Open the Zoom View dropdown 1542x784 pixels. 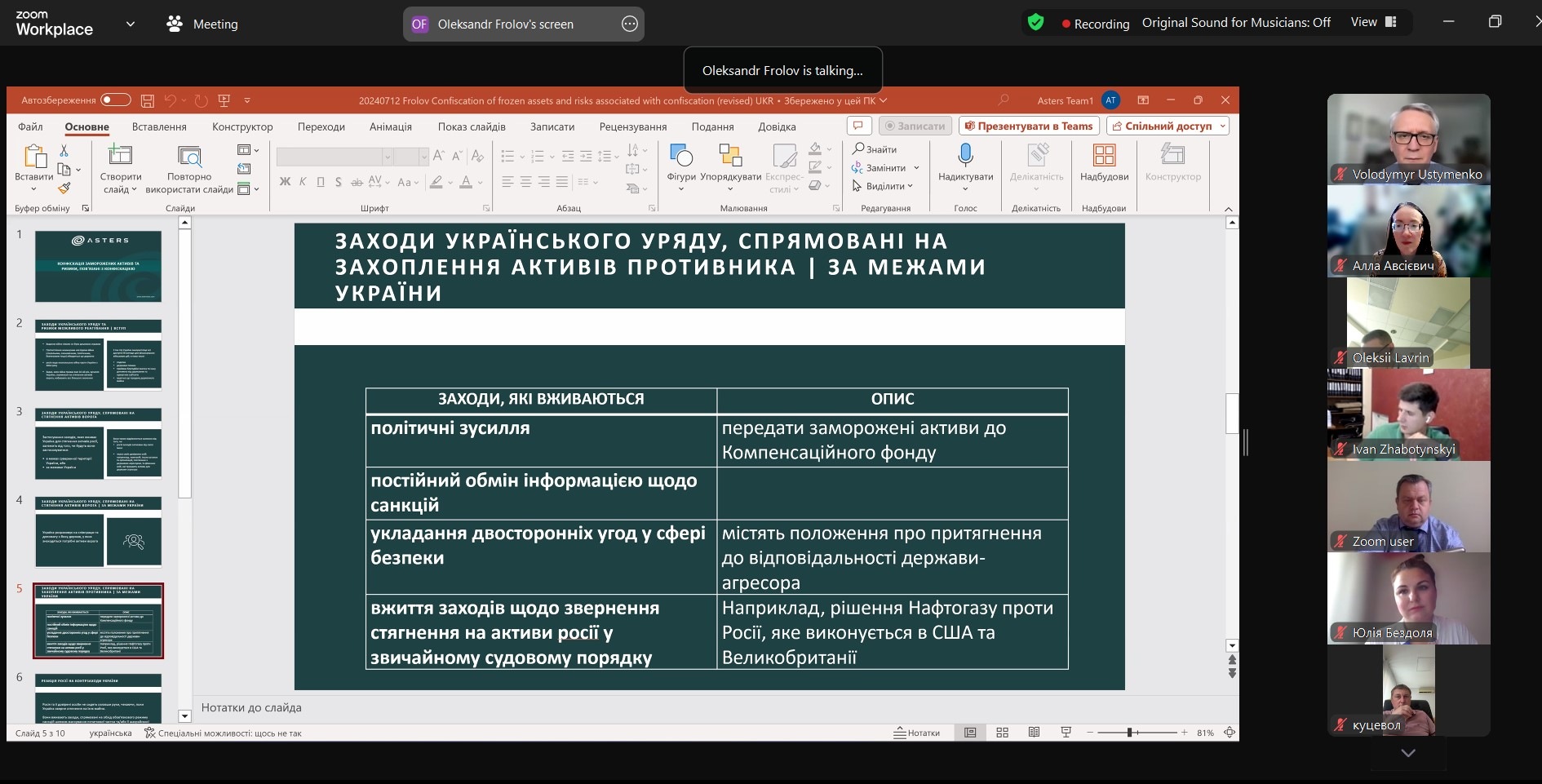[1373, 23]
